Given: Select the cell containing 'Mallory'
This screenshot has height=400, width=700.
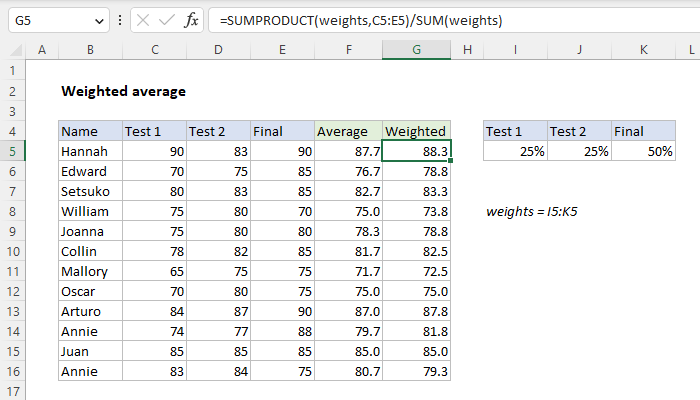Looking at the screenshot, I should coord(90,271).
